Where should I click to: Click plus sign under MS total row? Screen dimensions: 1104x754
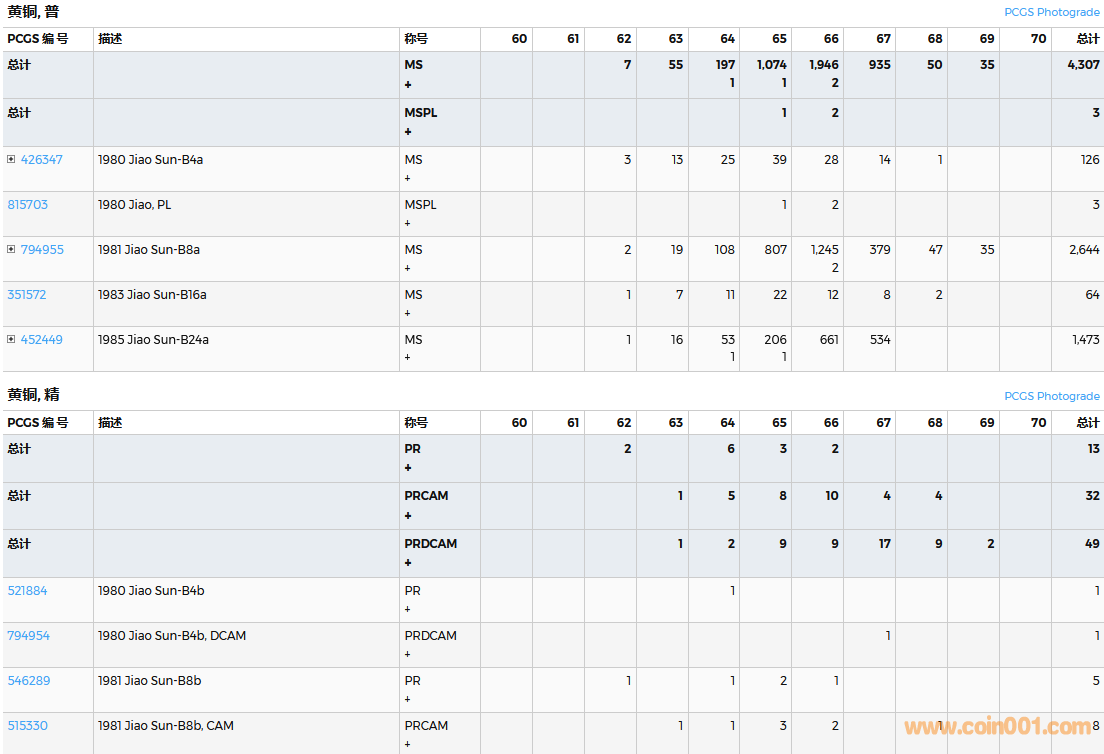[408, 85]
